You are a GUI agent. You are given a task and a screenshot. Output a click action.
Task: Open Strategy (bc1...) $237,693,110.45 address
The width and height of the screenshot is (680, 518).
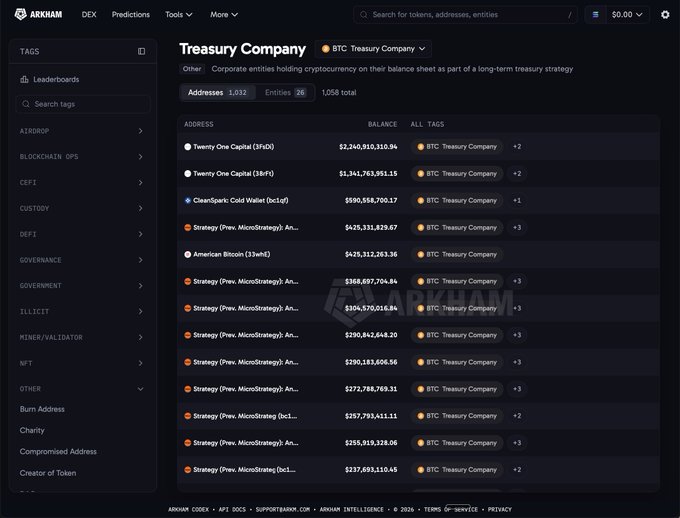[244, 469]
